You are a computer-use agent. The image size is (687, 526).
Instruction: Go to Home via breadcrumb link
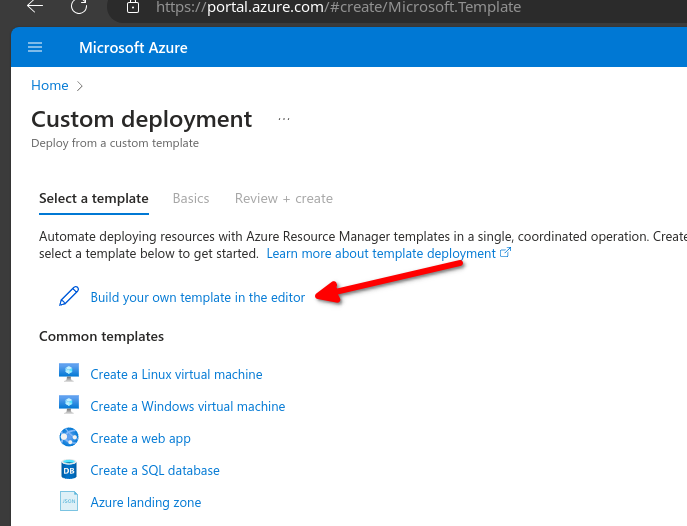(x=50, y=86)
